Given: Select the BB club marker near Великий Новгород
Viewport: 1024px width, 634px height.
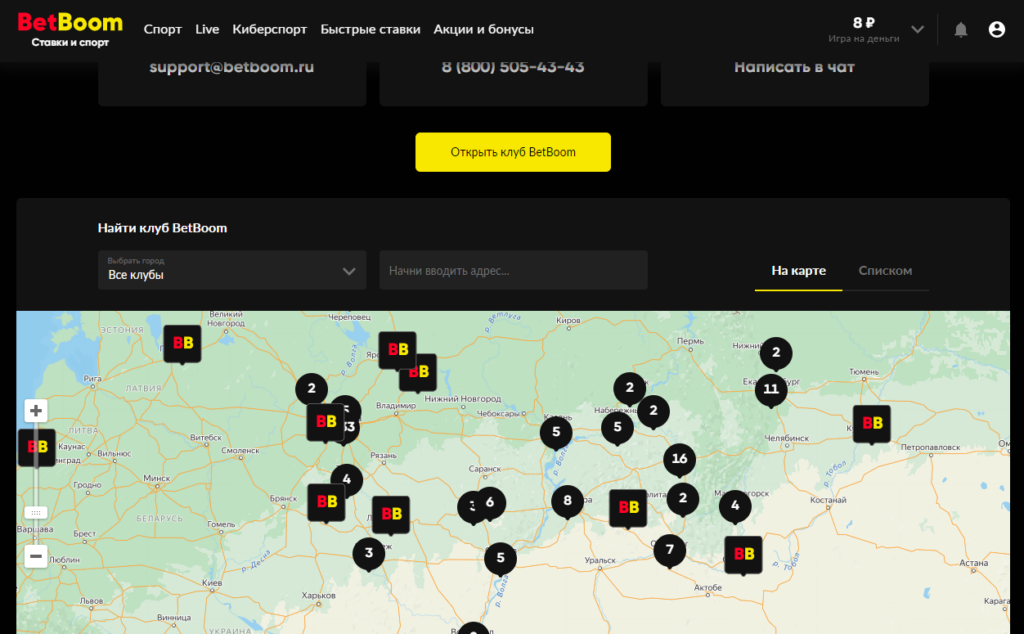Looking at the screenshot, I should (182, 344).
